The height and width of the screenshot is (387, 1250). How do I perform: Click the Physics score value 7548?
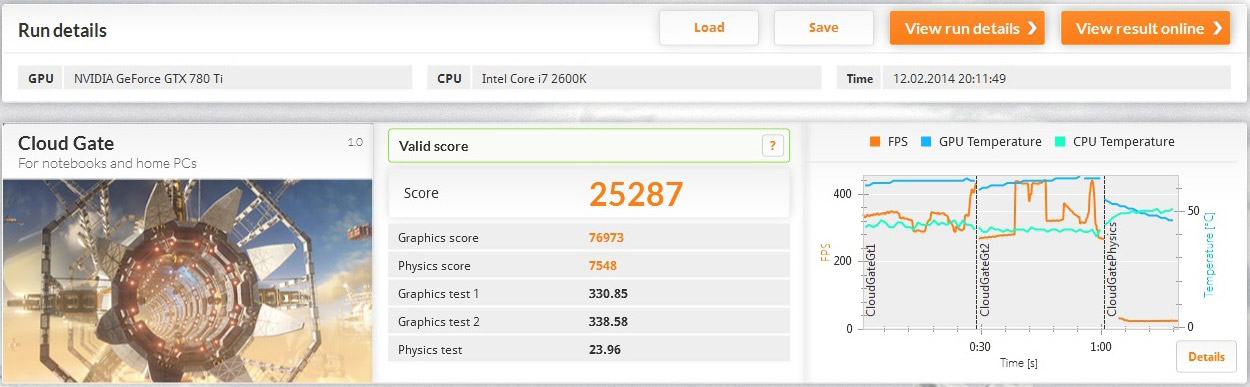tap(603, 266)
